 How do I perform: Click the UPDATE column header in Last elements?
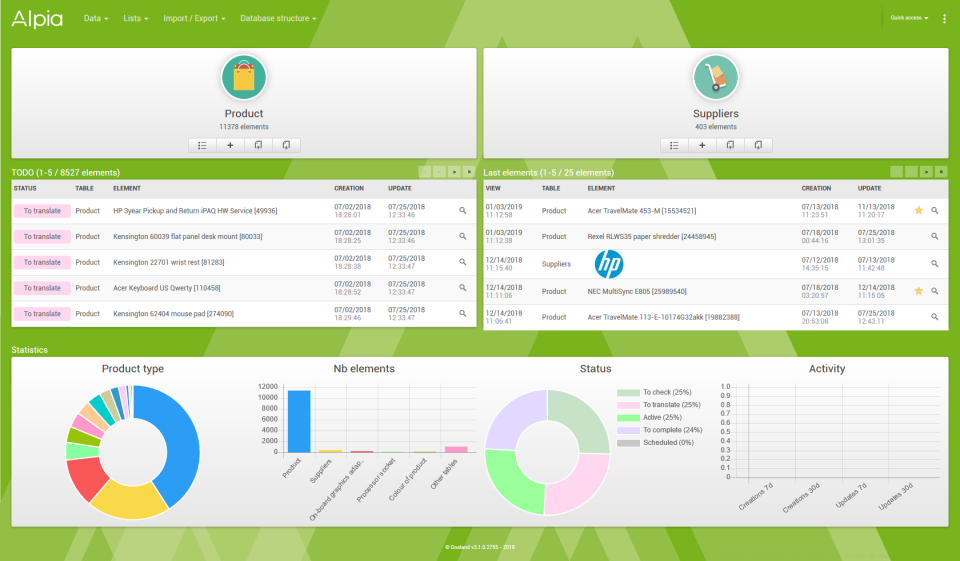(x=869, y=189)
